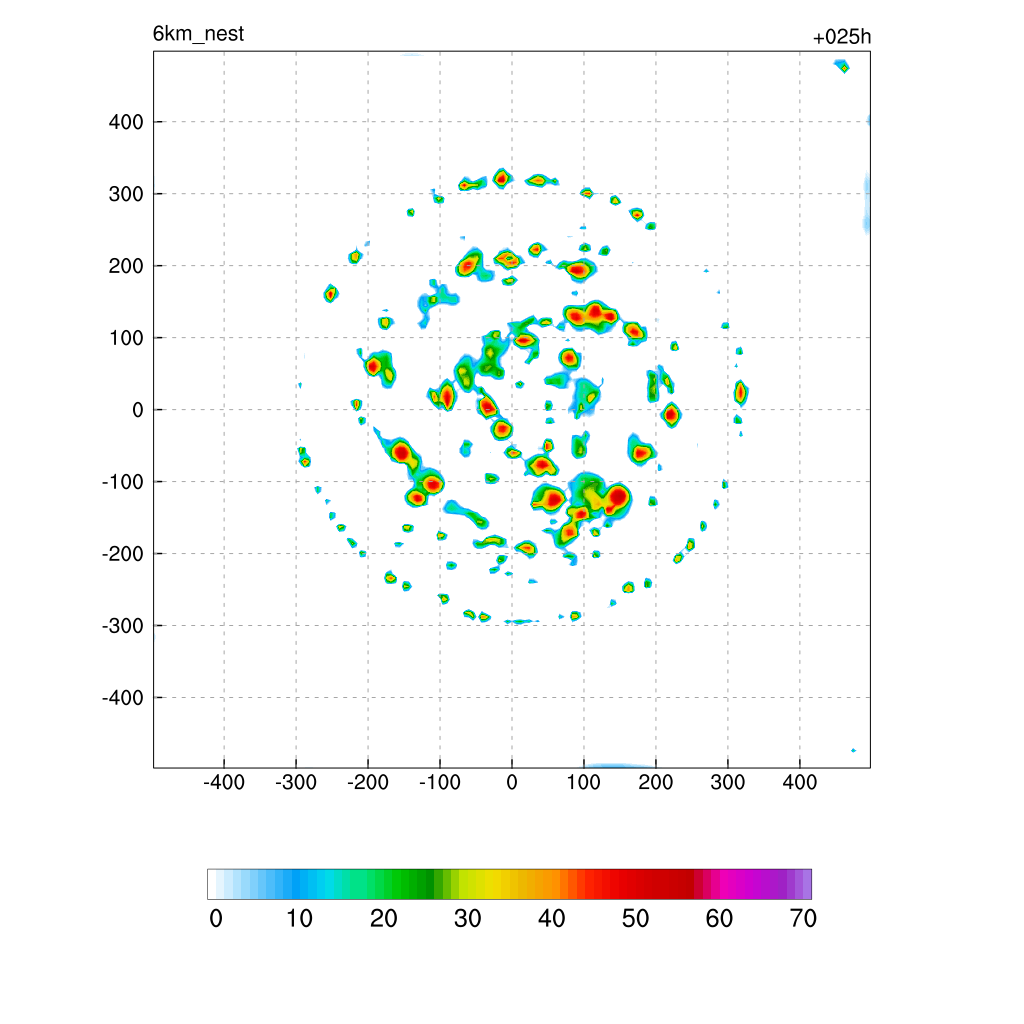1024x1024 pixels.
Task: Click the colorbar label "30"
Action: click(x=468, y=919)
